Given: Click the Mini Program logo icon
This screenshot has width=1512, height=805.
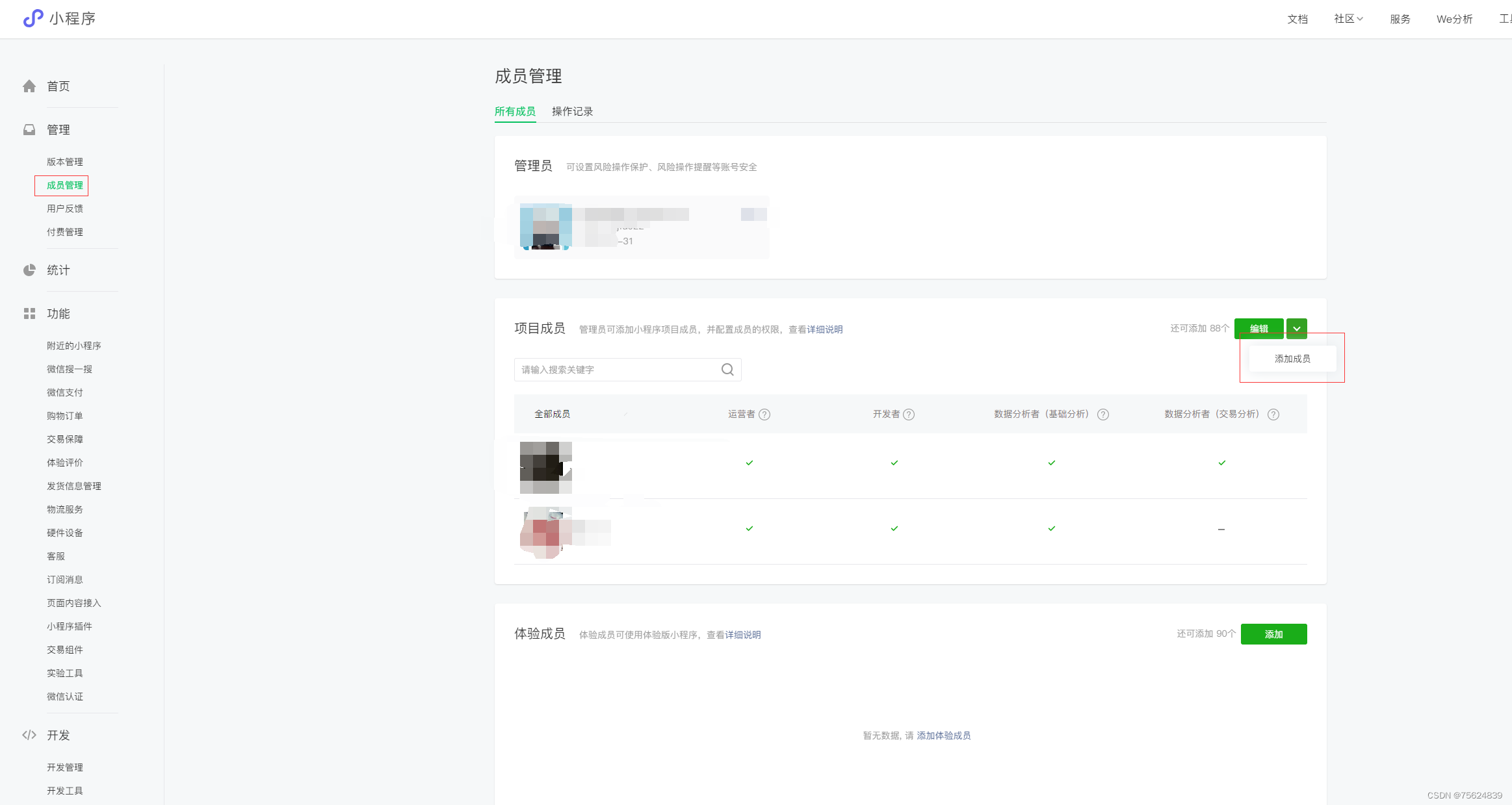Looking at the screenshot, I should (x=33, y=18).
